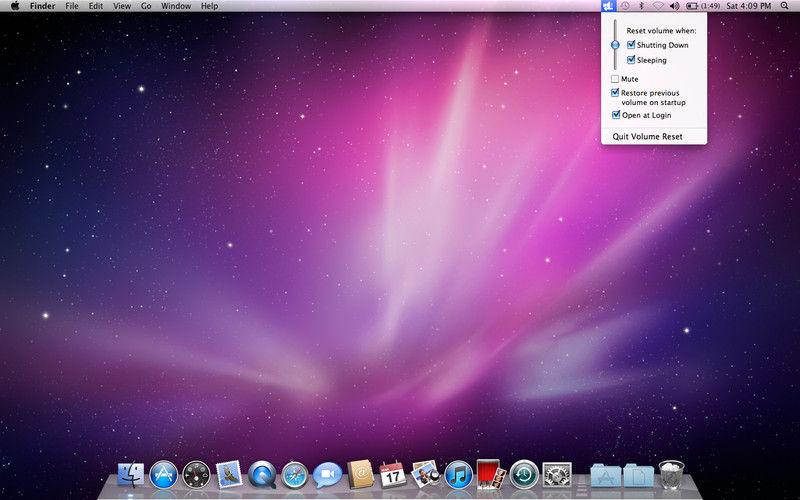Viewport: 800px width, 500px height.
Task: Open the Finder menu
Action: pyautogui.click(x=42, y=6)
